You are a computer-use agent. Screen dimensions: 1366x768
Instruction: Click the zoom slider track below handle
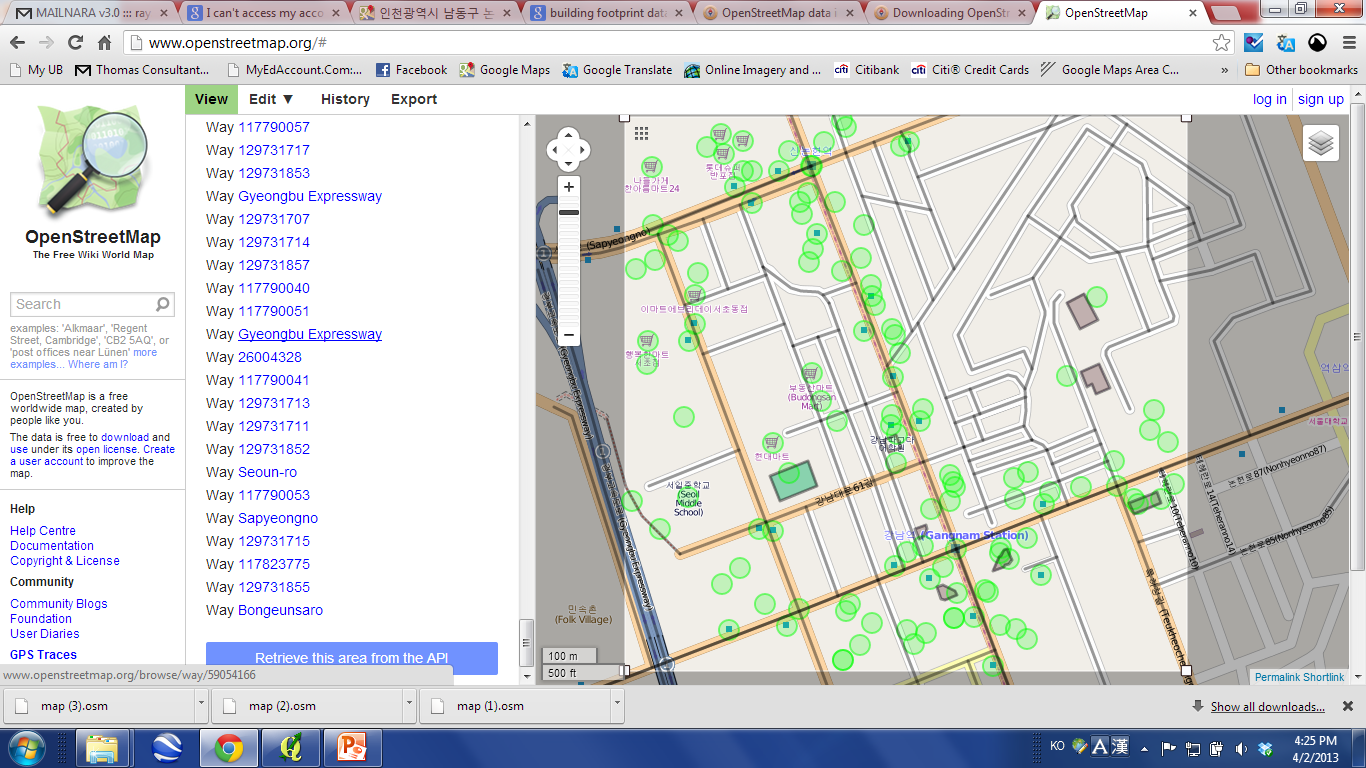point(569,270)
